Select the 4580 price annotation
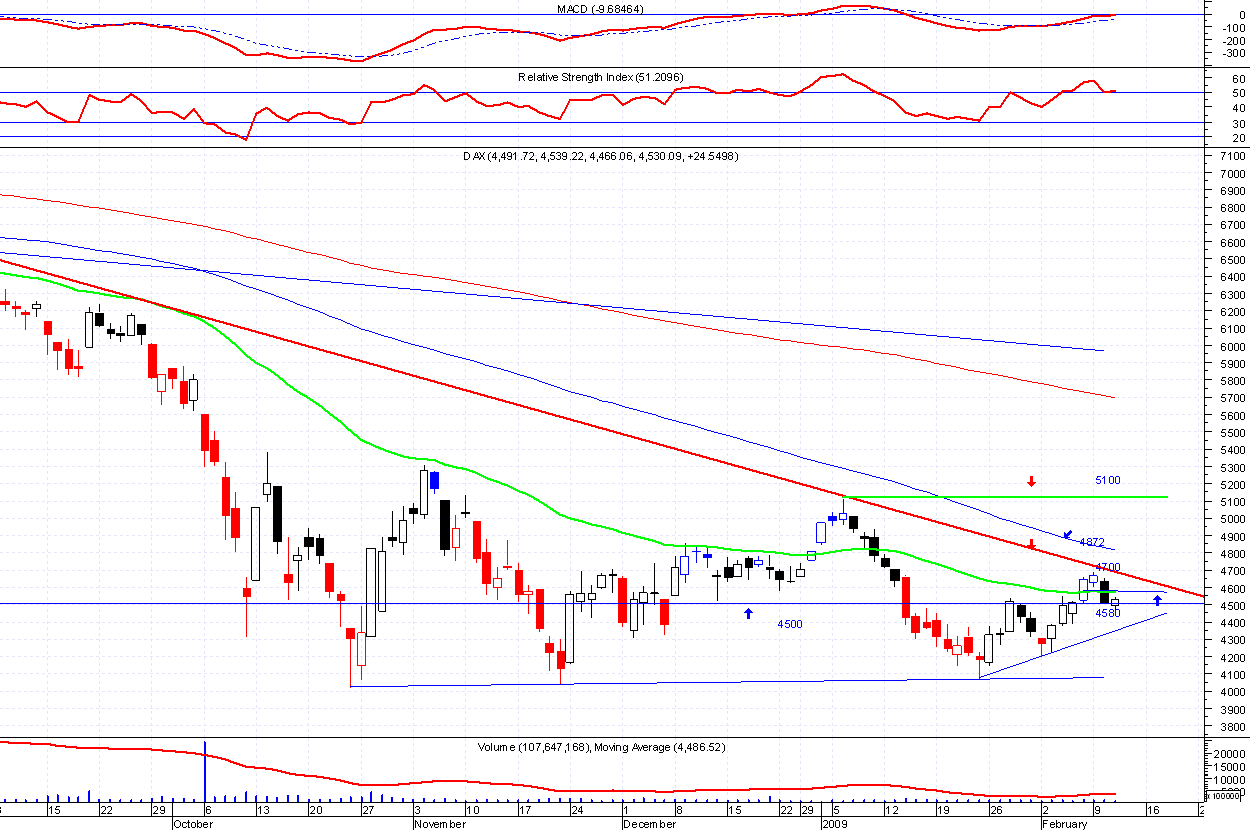The width and height of the screenshot is (1250, 830). point(1107,612)
